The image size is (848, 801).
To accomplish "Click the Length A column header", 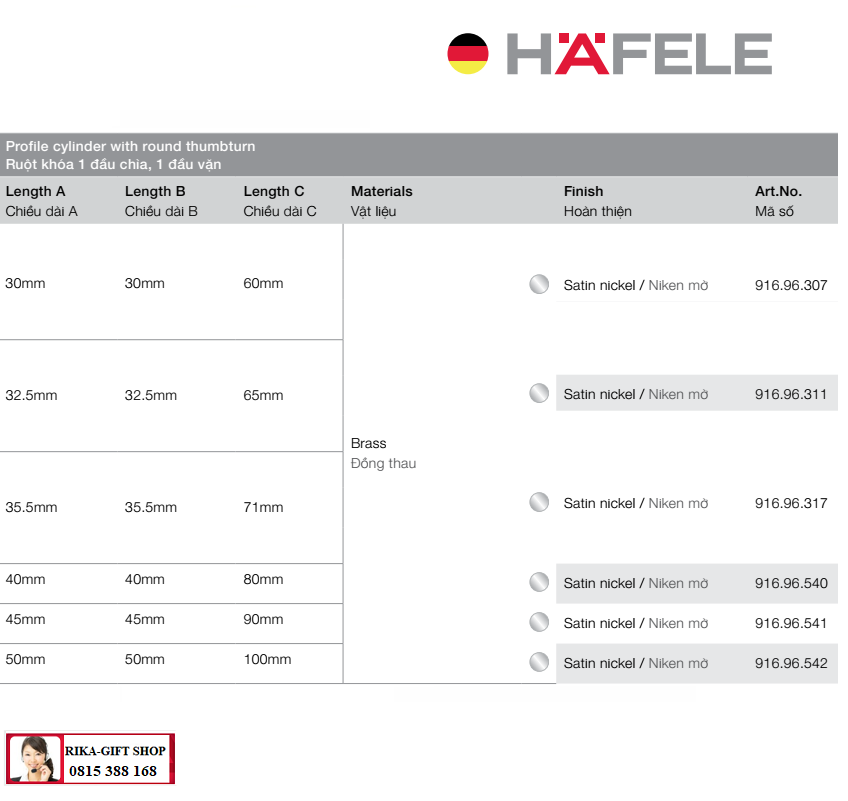I will click(42, 201).
